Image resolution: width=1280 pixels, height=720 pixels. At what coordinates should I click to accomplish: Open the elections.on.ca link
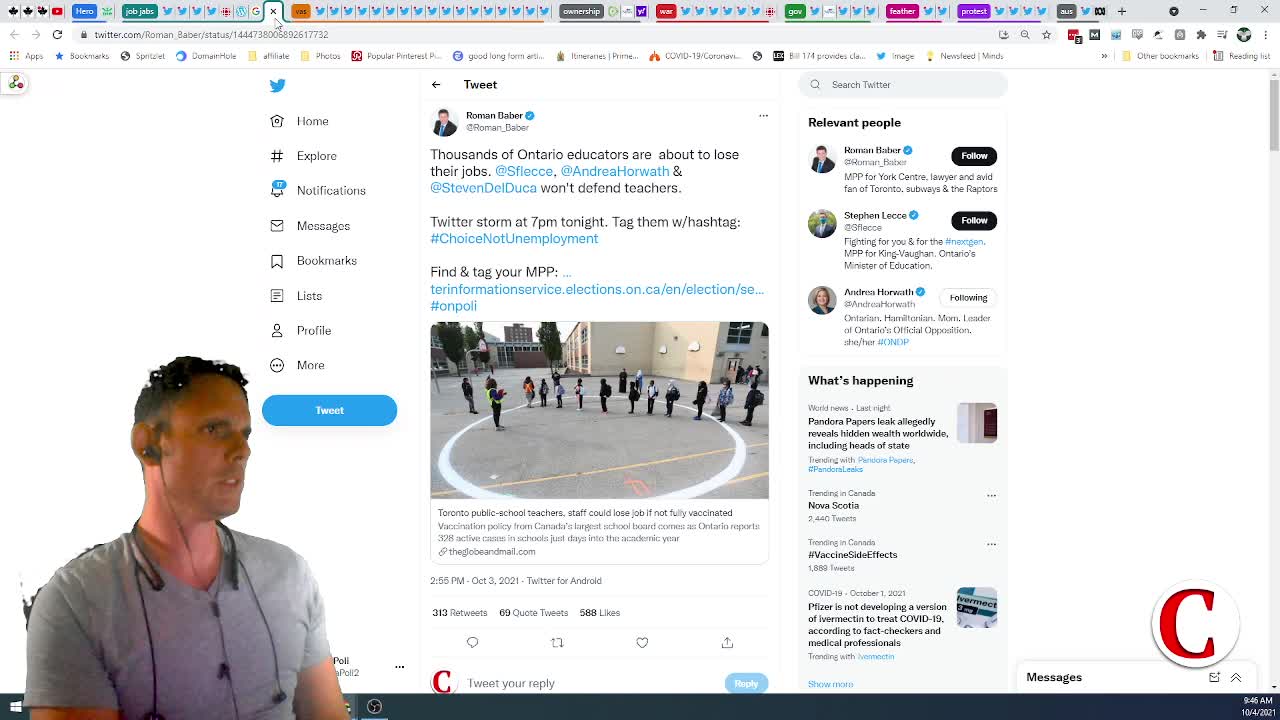[x=597, y=289]
